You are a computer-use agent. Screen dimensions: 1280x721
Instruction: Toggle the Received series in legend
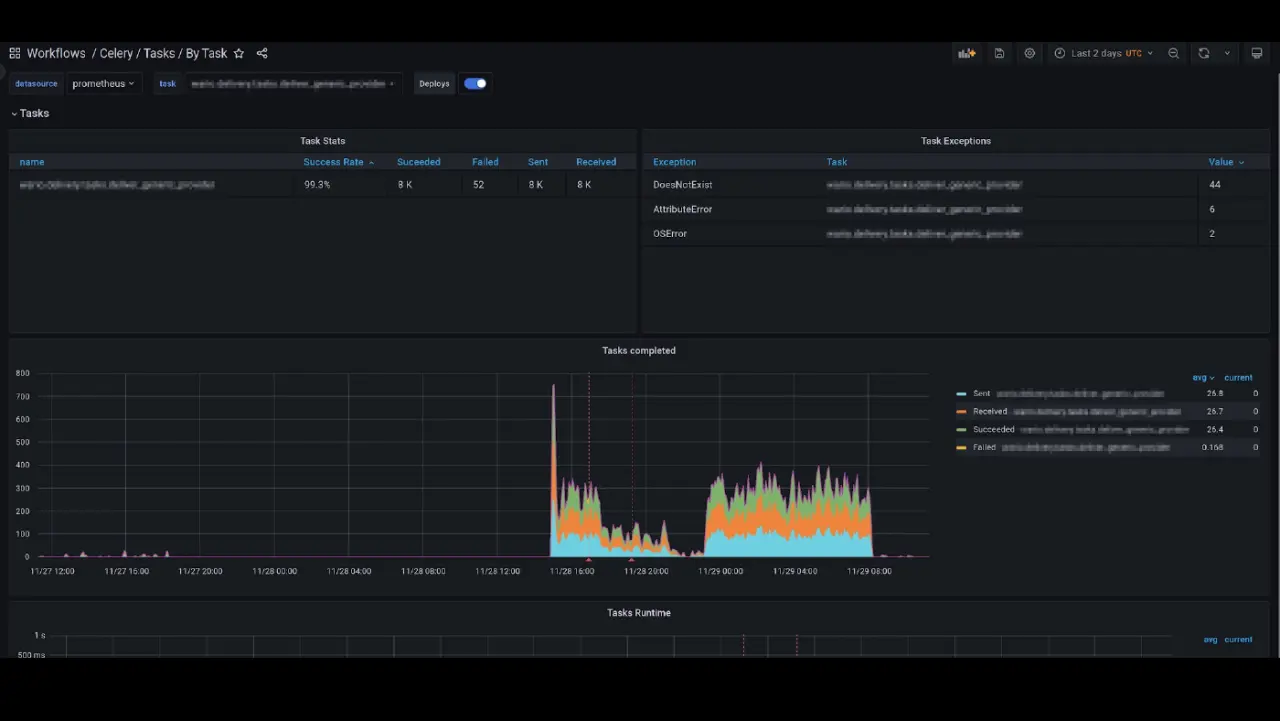pos(1076,412)
